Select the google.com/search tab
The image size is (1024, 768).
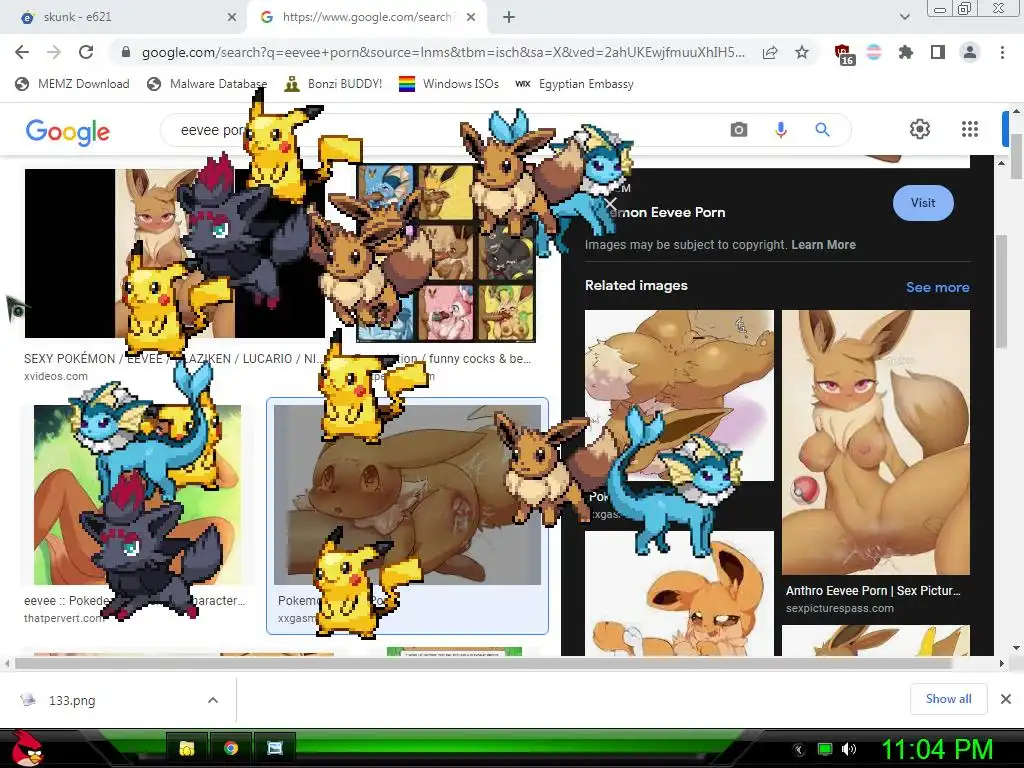click(x=366, y=17)
